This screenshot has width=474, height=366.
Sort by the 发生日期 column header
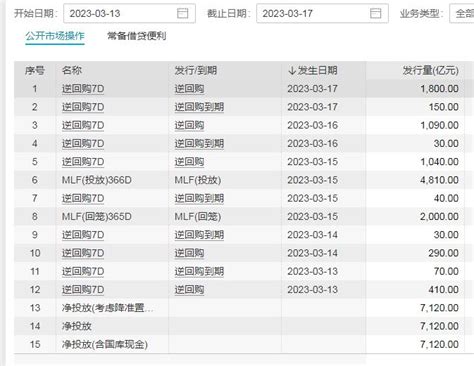pyautogui.click(x=313, y=70)
